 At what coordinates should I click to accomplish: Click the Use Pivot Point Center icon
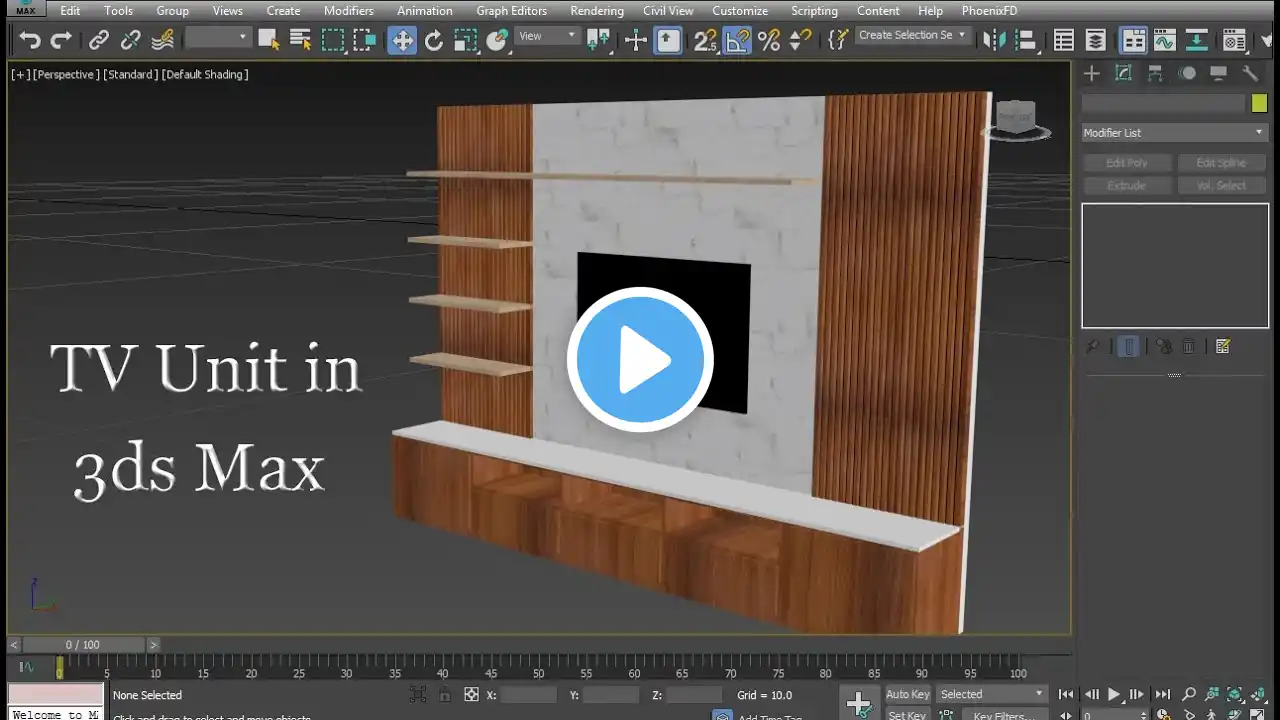pos(599,40)
